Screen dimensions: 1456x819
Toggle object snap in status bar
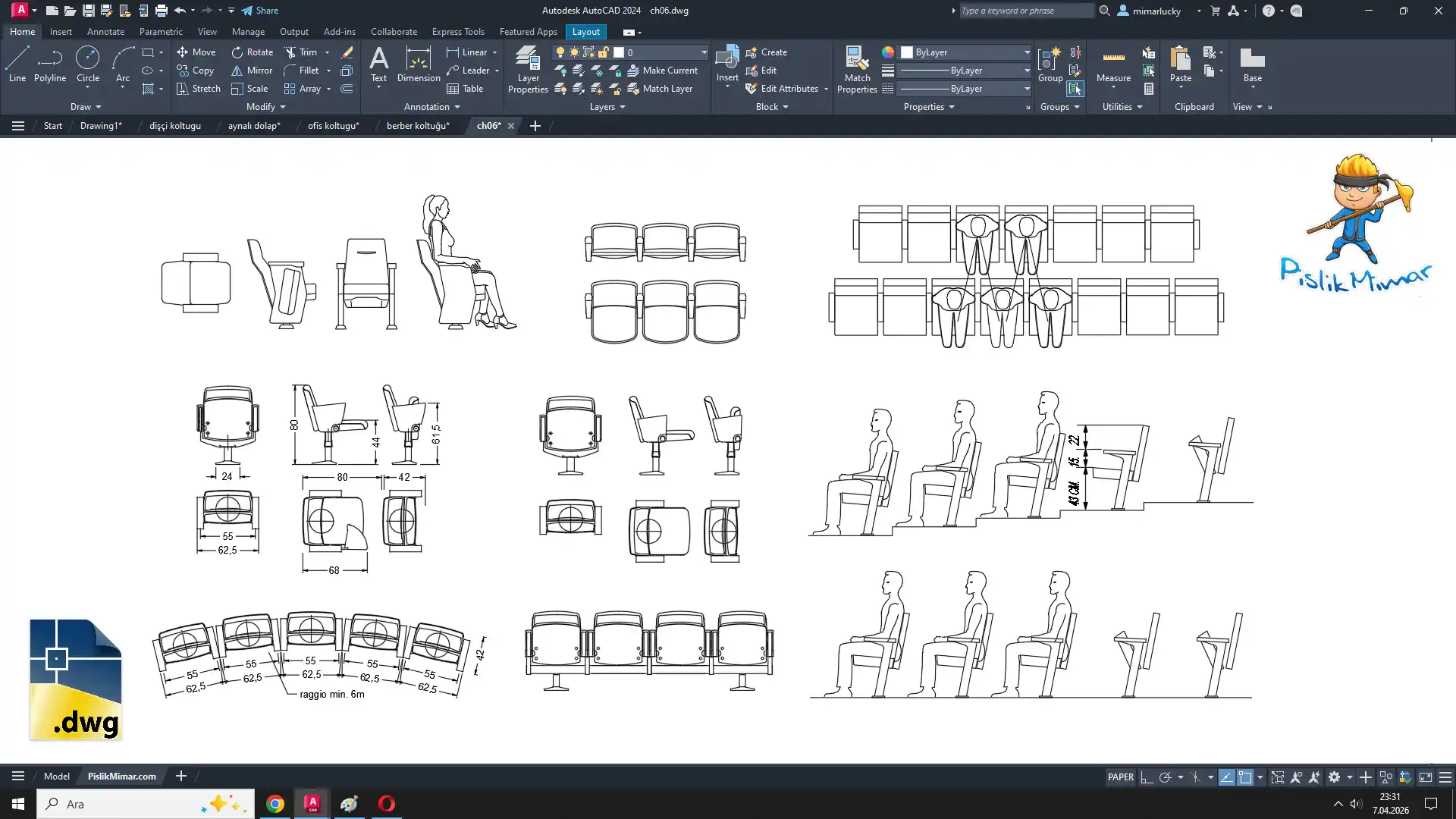(1245, 777)
